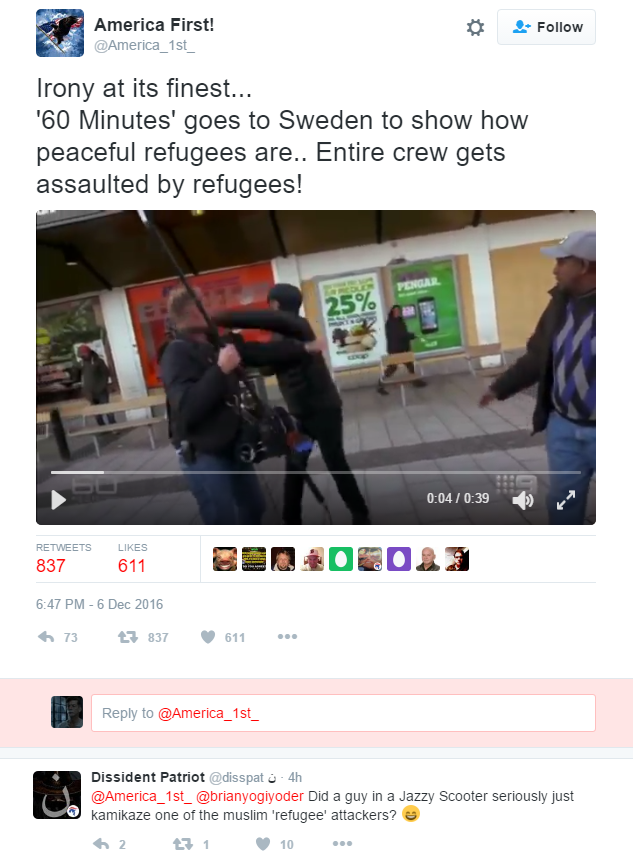
Task: Play the embedded video
Action: [58, 499]
